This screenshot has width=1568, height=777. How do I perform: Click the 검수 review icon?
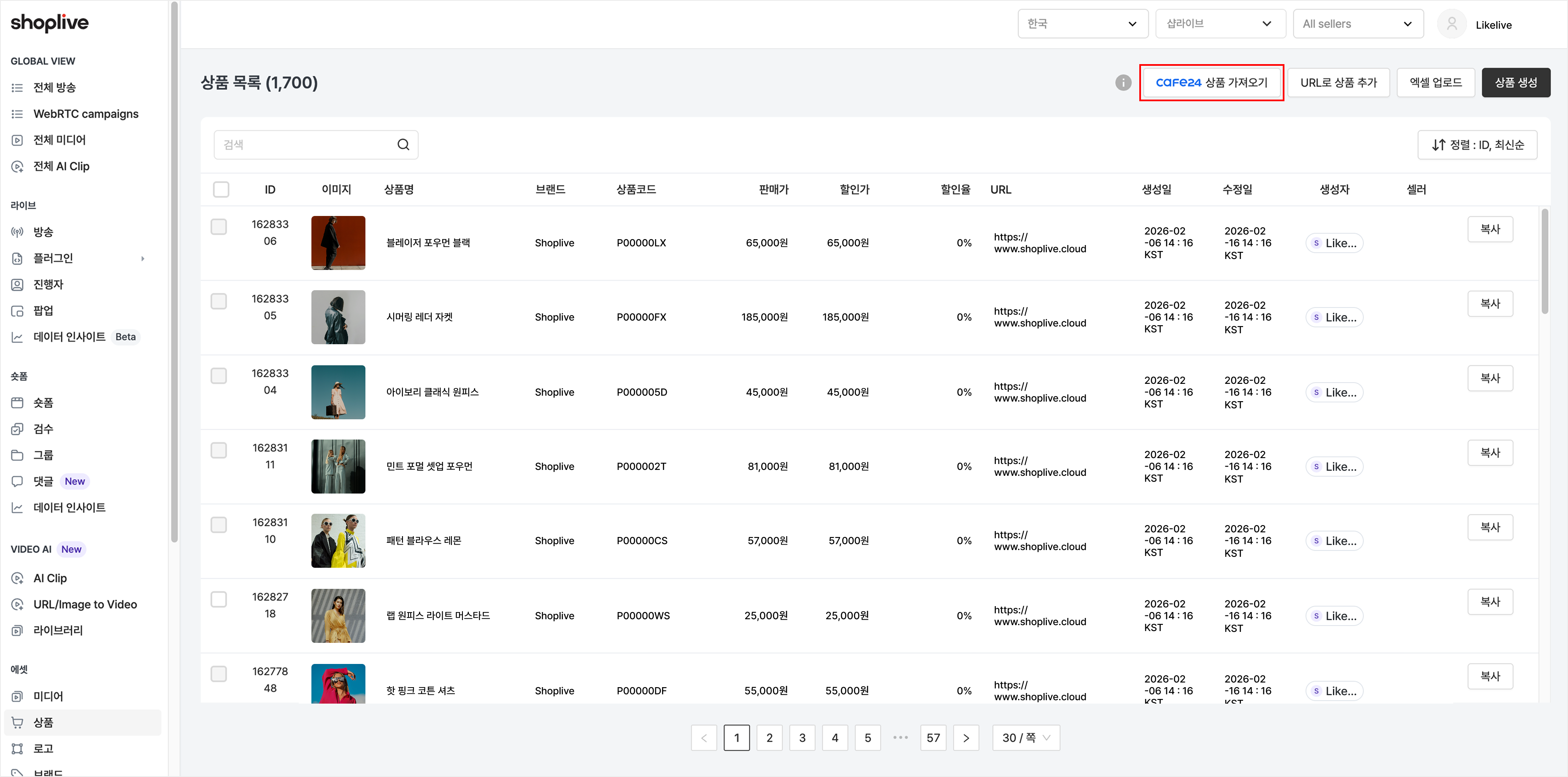[x=17, y=429]
